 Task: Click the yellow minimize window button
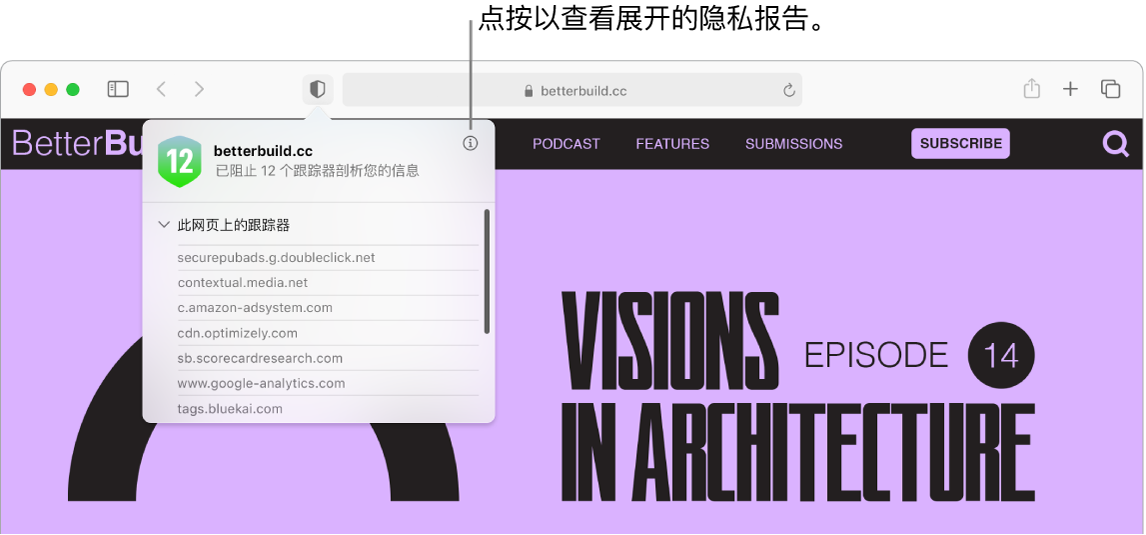click(51, 90)
